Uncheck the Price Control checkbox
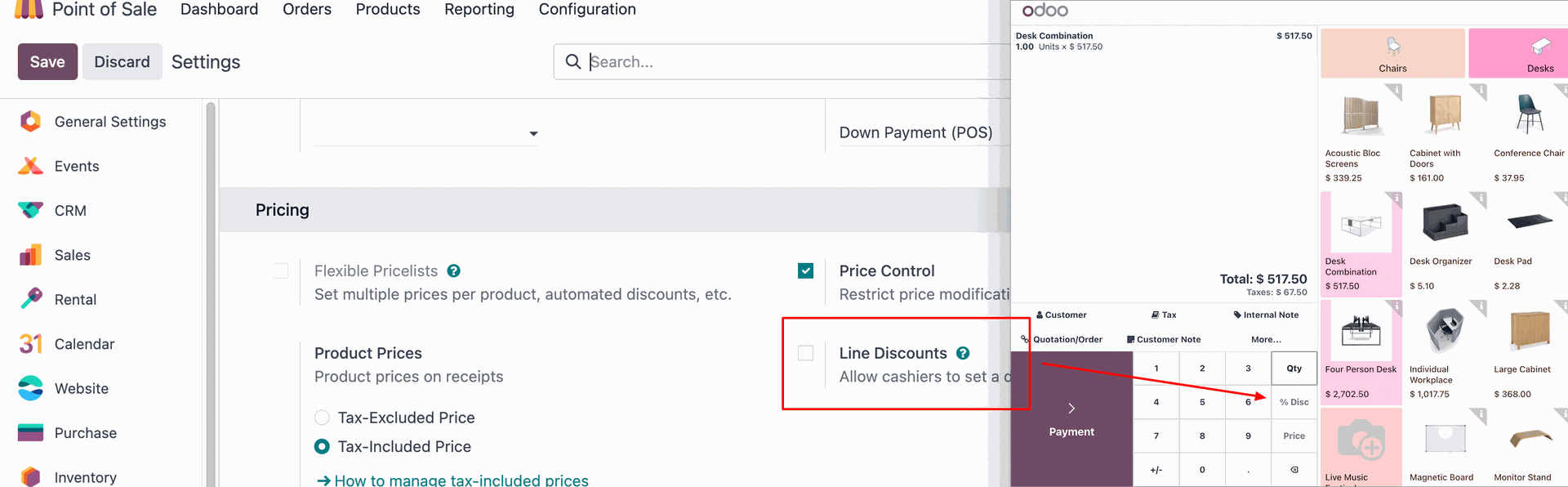Screen dimensions: 1568x487 [806, 270]
